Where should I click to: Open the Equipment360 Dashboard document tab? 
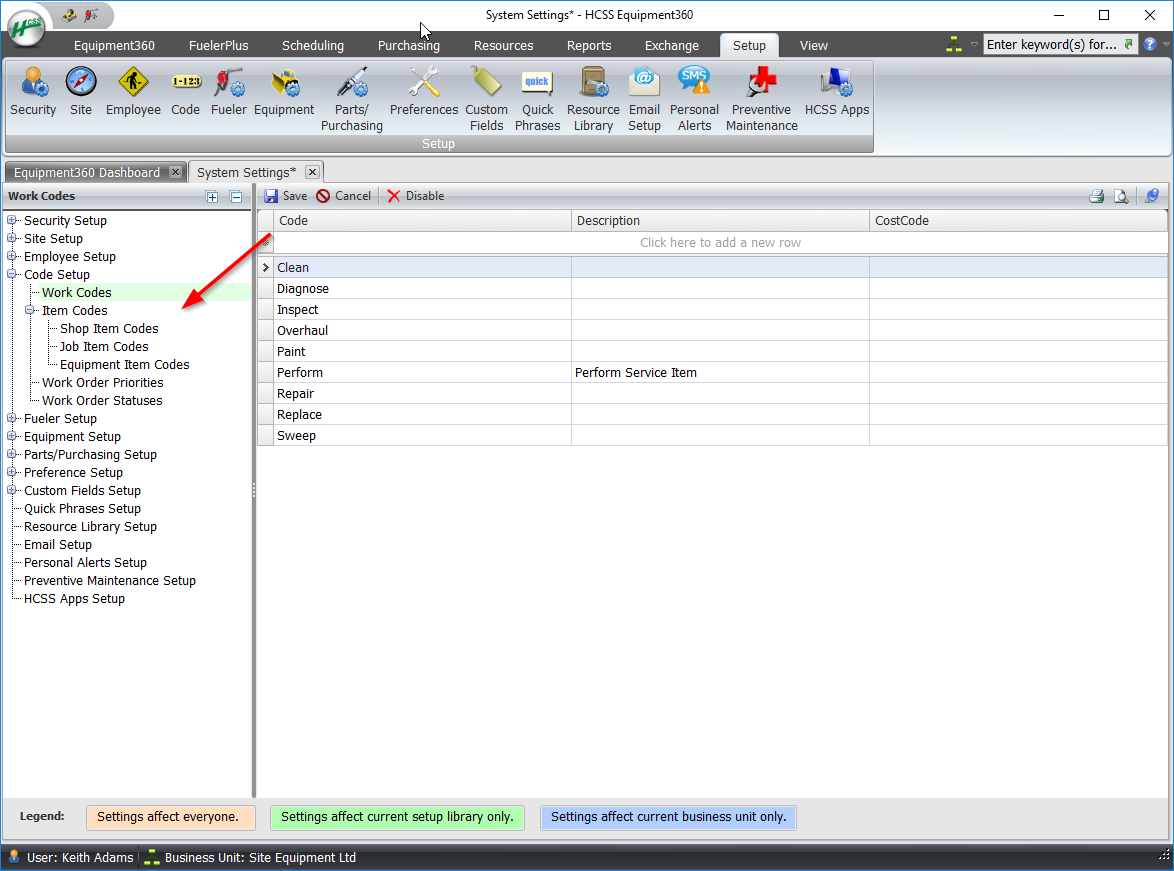click(x=87, y=172)
